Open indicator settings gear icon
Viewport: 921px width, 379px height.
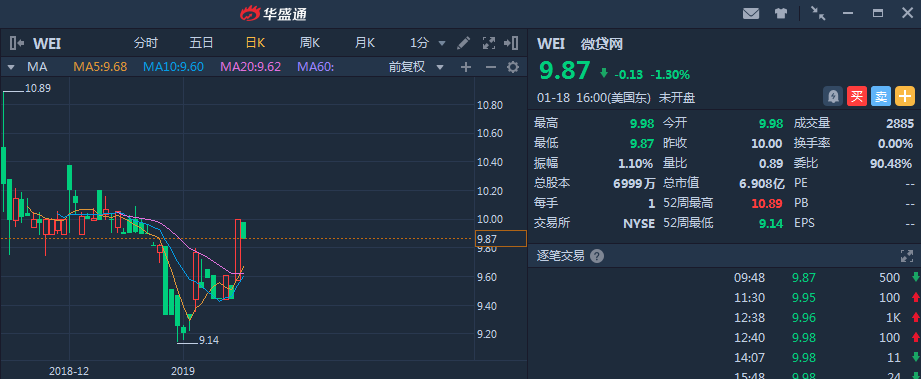(x=513, y=67)
